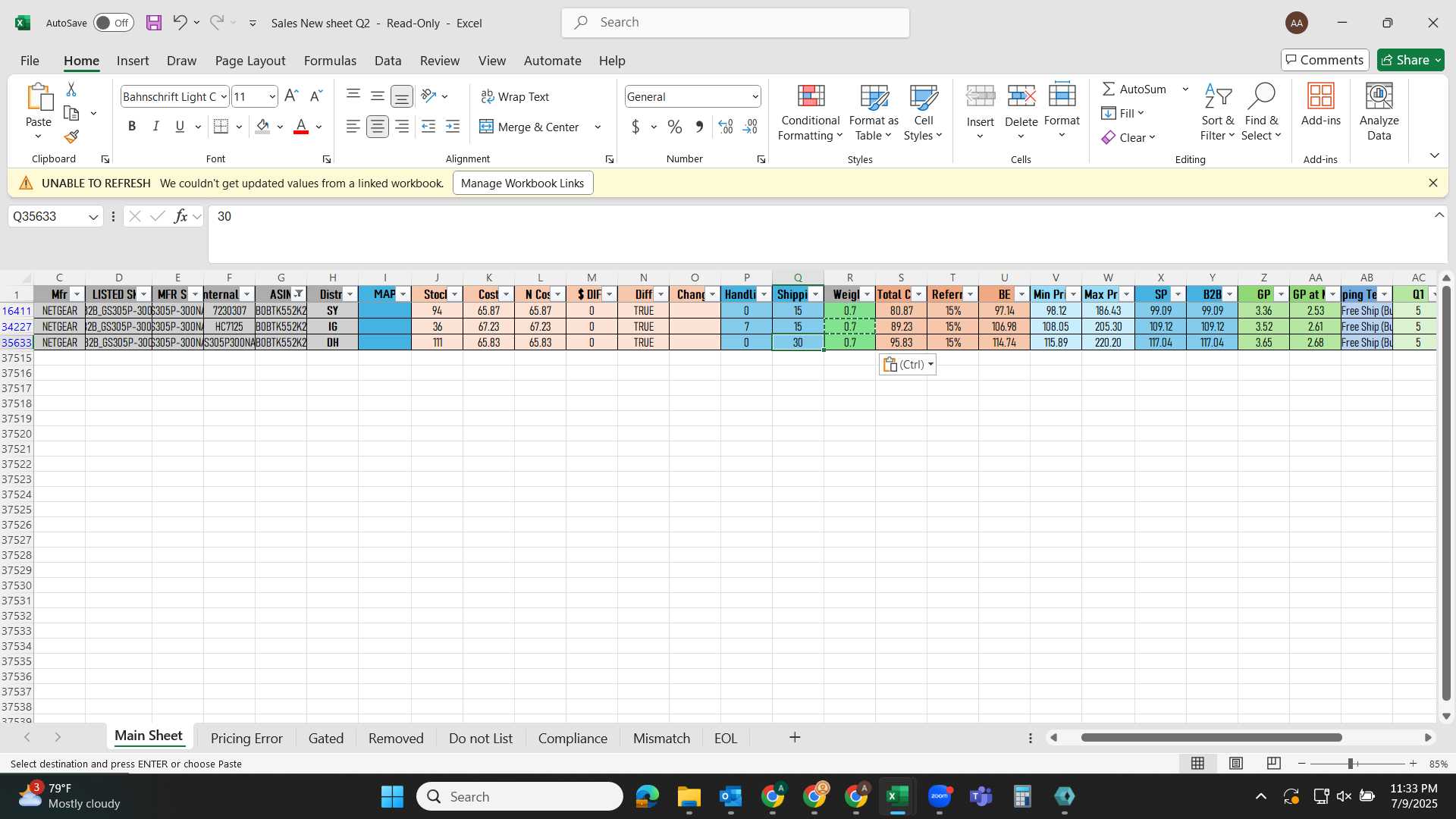This screenshot has height=819, width=1456.
Task: Click the red Font Color swatch
Action: 301,127
